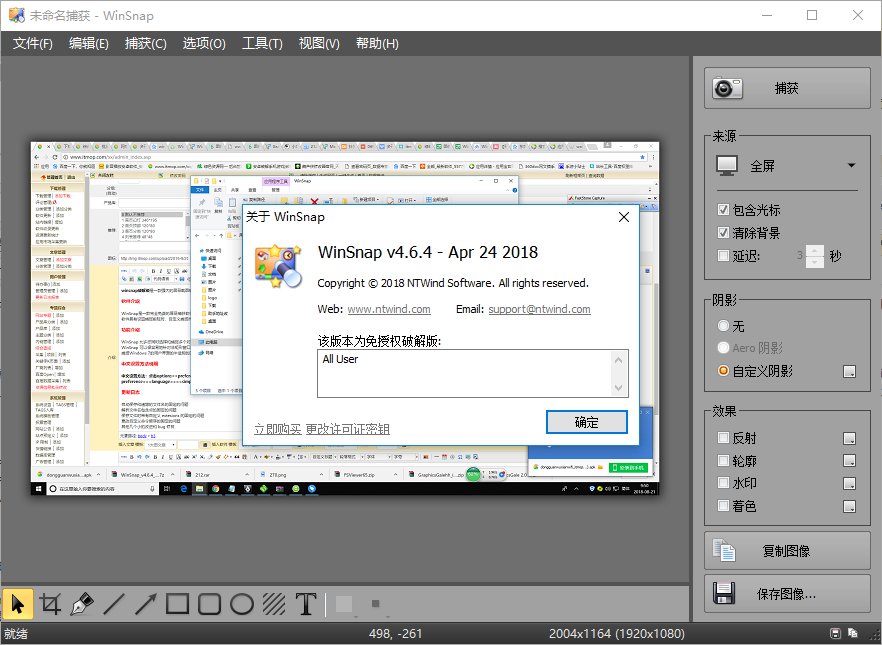Select the hatched Highlight tool
This screenshot has width=882, height=645.
[x=274, y=605]
